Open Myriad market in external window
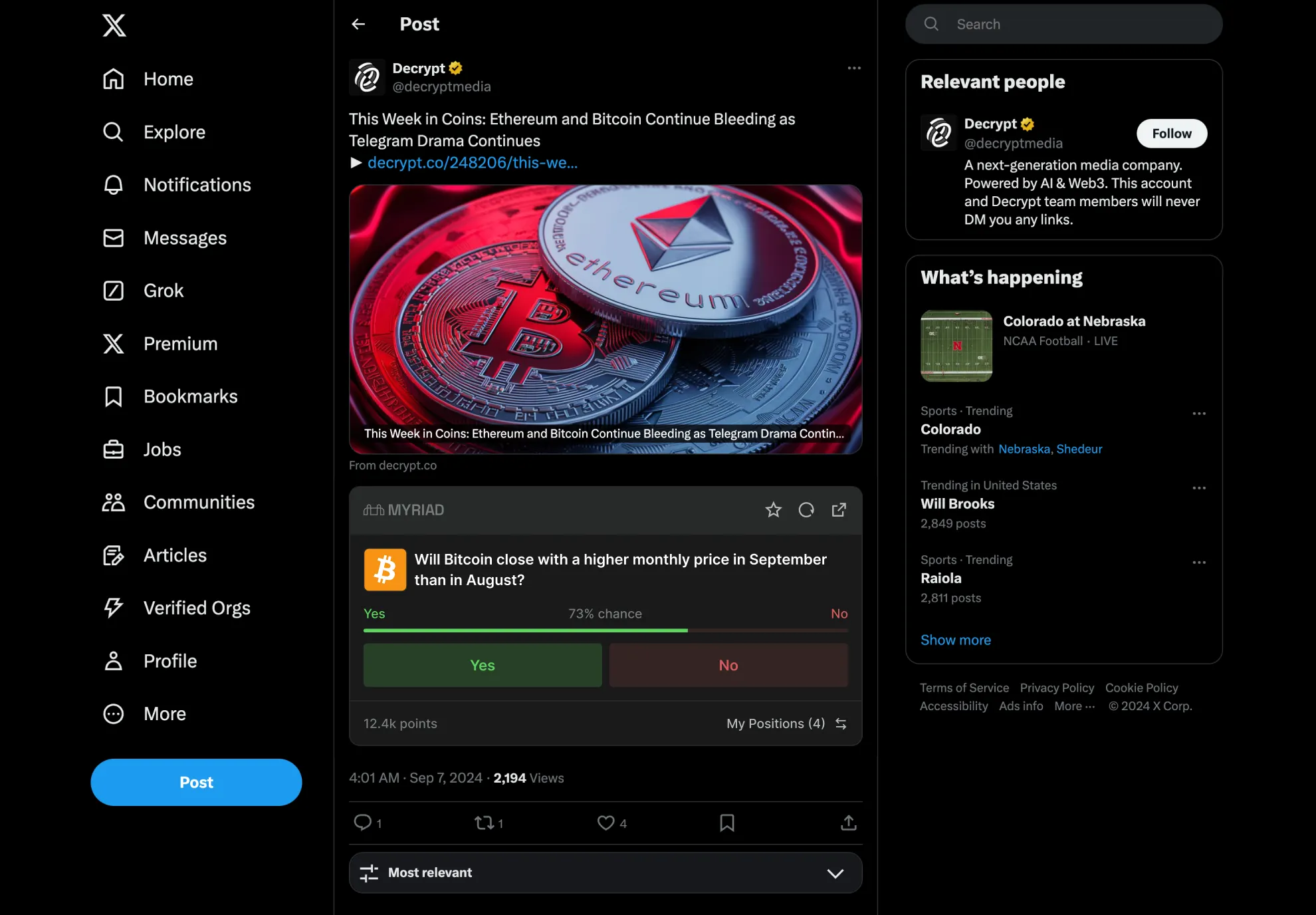The image size is (1316, 915). point(839,510)
